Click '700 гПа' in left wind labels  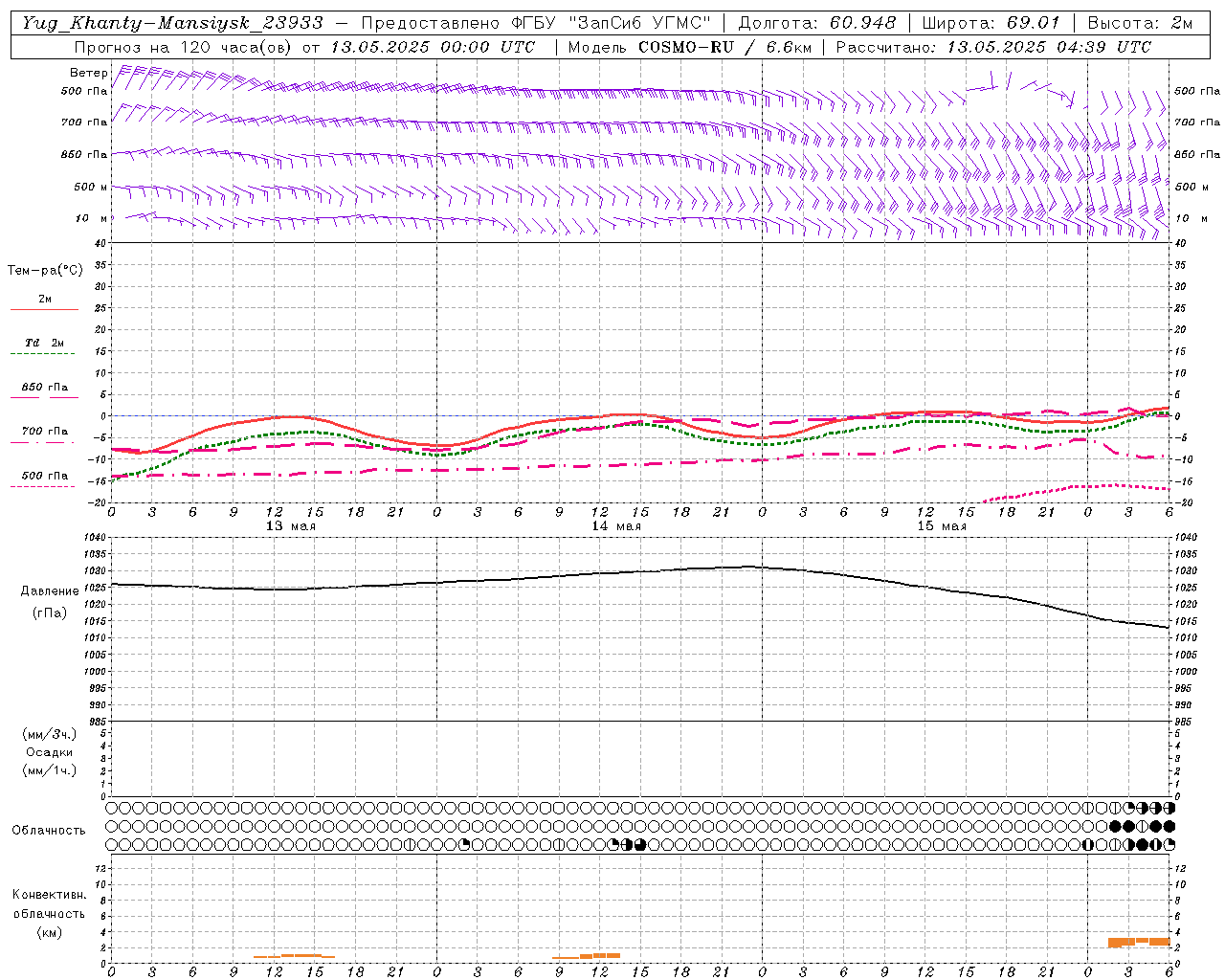84,122
